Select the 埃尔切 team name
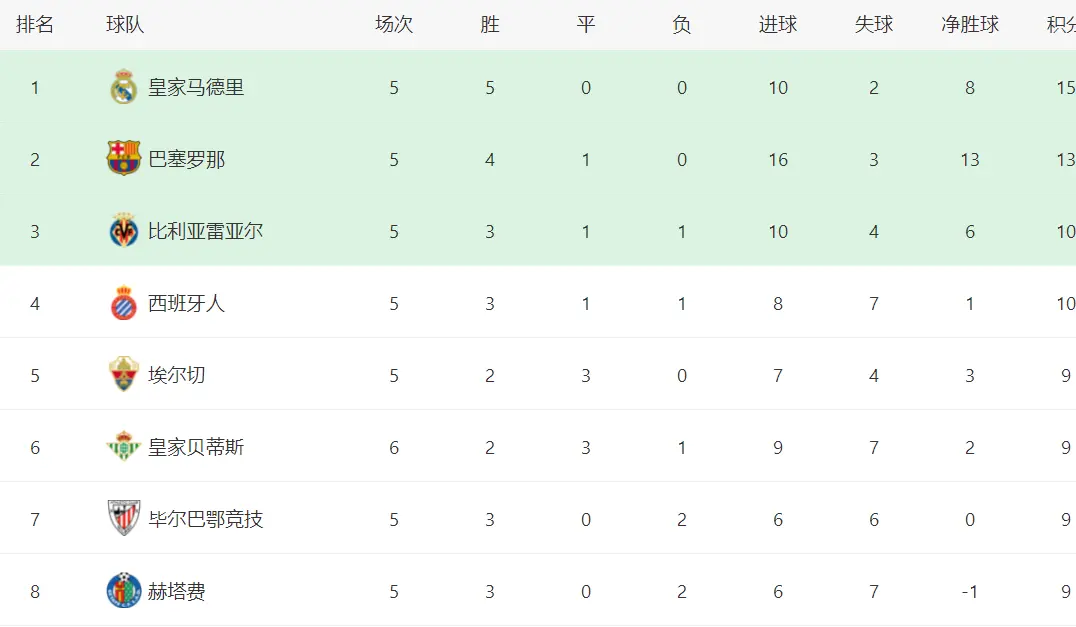Viewport: 1076px width, 627px height. point(177,376)
